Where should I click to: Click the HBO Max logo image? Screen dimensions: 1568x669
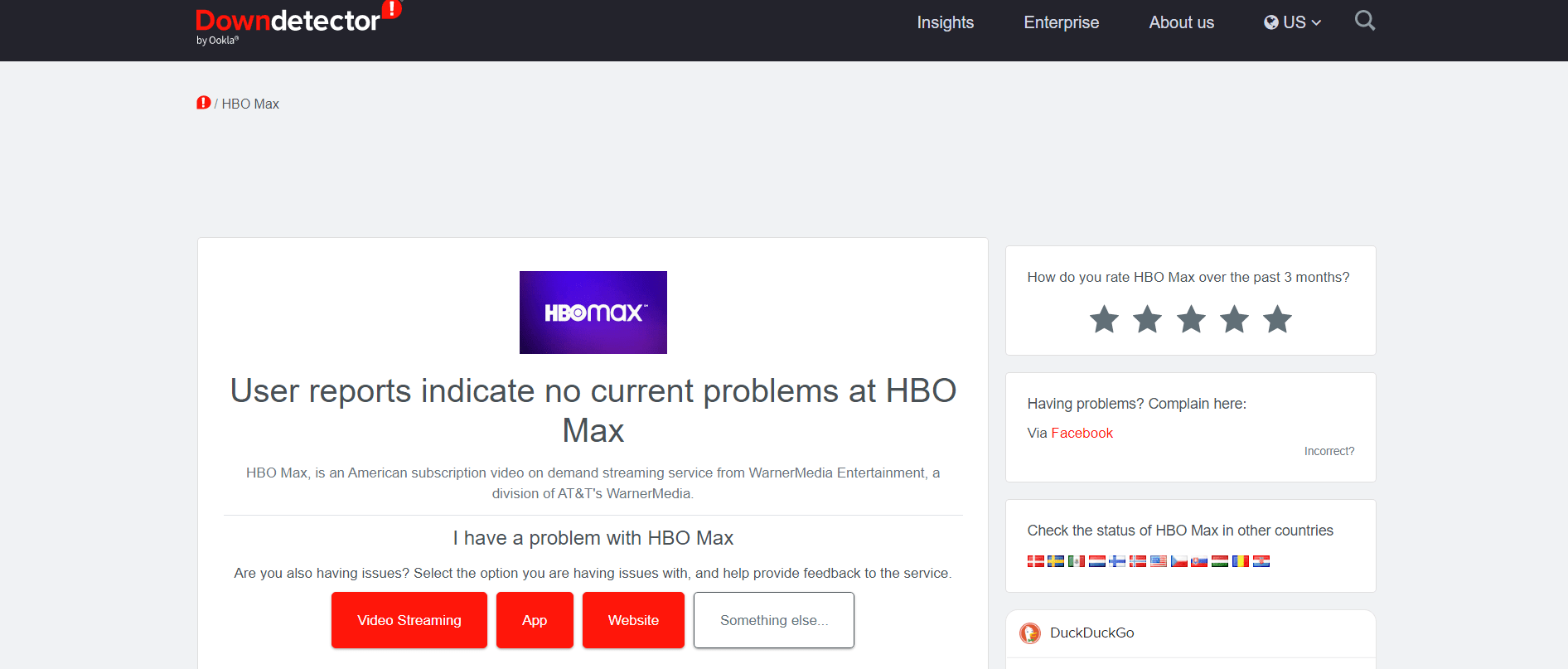coord(593,313)
